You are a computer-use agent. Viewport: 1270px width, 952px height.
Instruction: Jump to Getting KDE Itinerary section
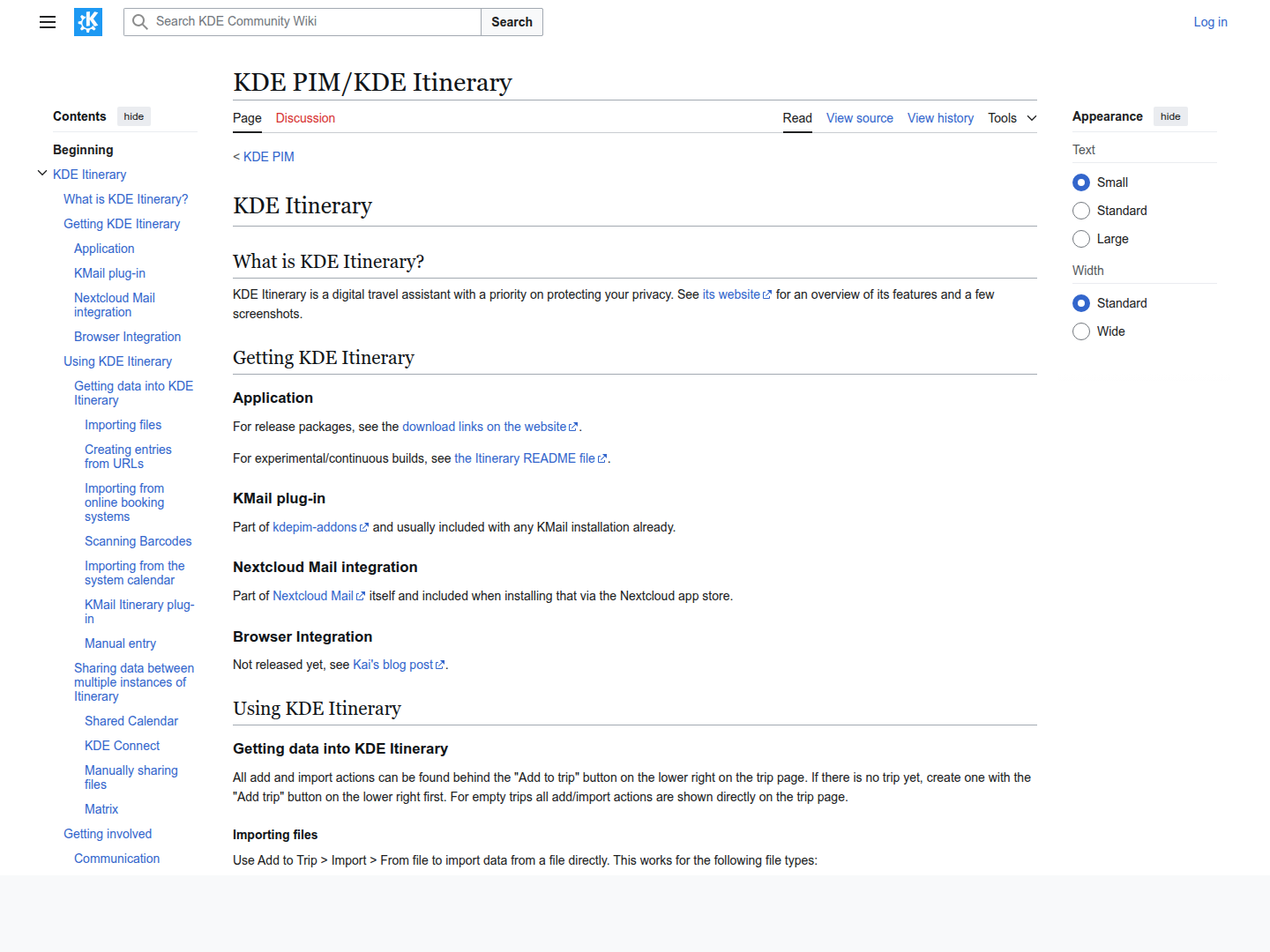point(122,224)
